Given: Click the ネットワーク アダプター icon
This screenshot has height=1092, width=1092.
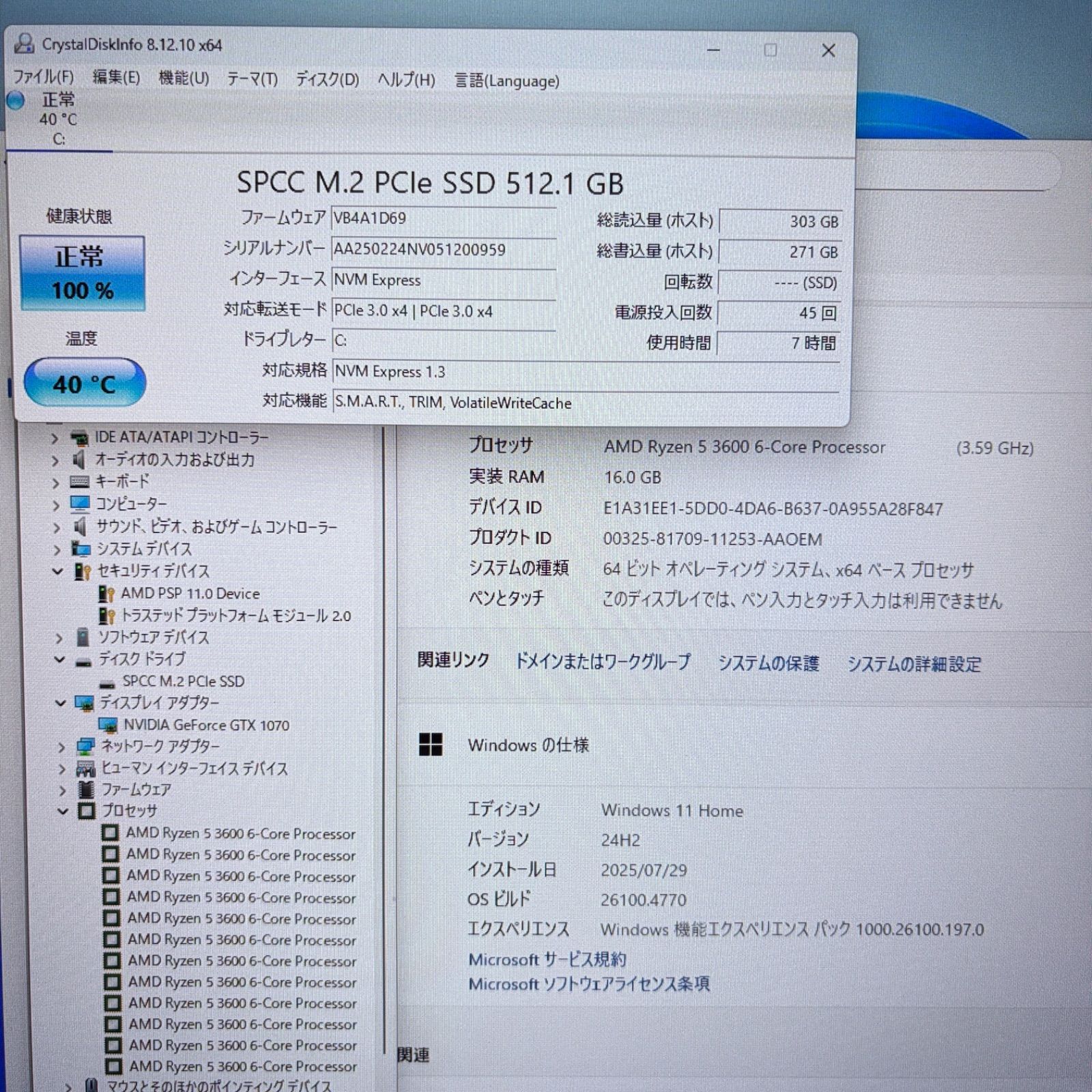Looking at the screenshot, I should [85, 747].
